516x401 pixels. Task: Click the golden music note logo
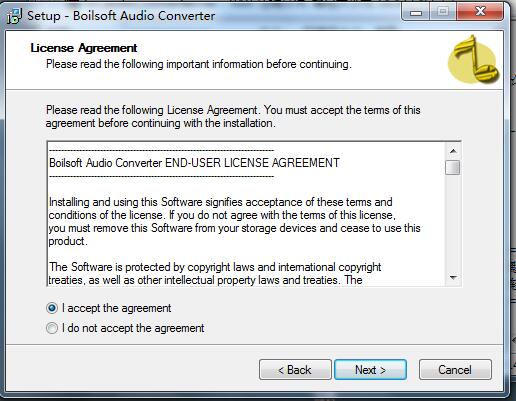pos(473,60)
